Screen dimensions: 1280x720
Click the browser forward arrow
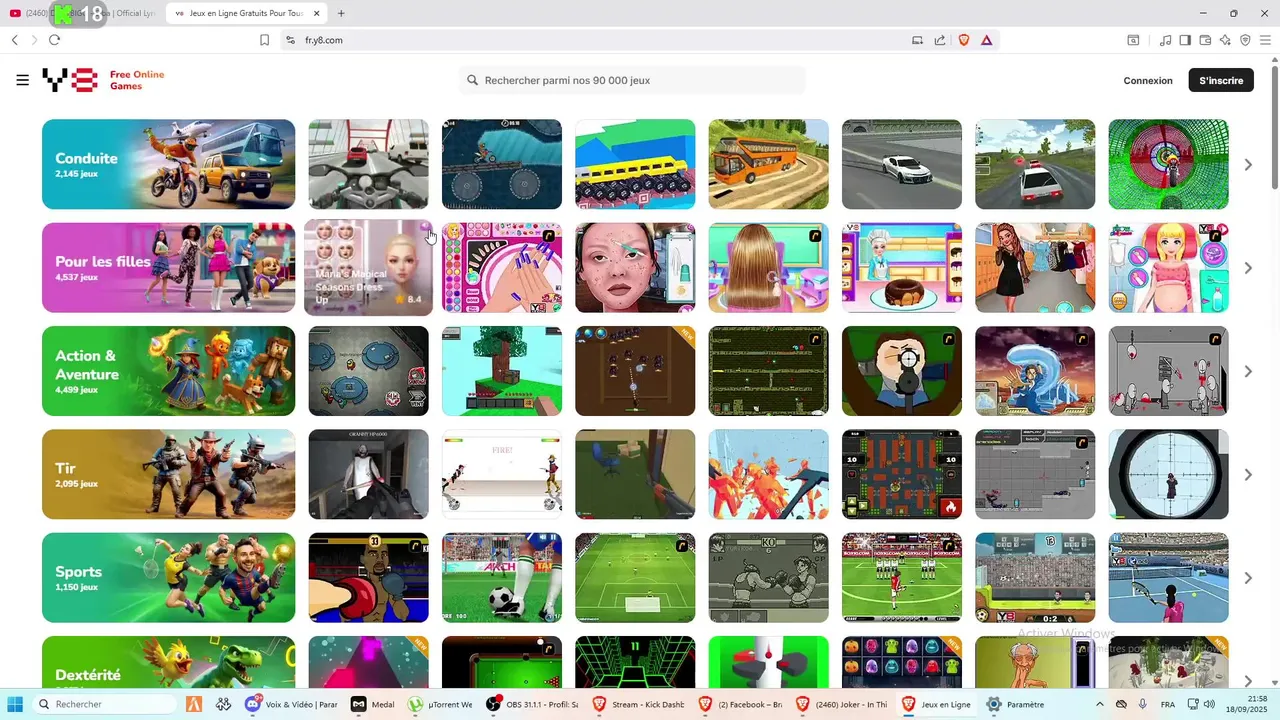coord(34,40)
